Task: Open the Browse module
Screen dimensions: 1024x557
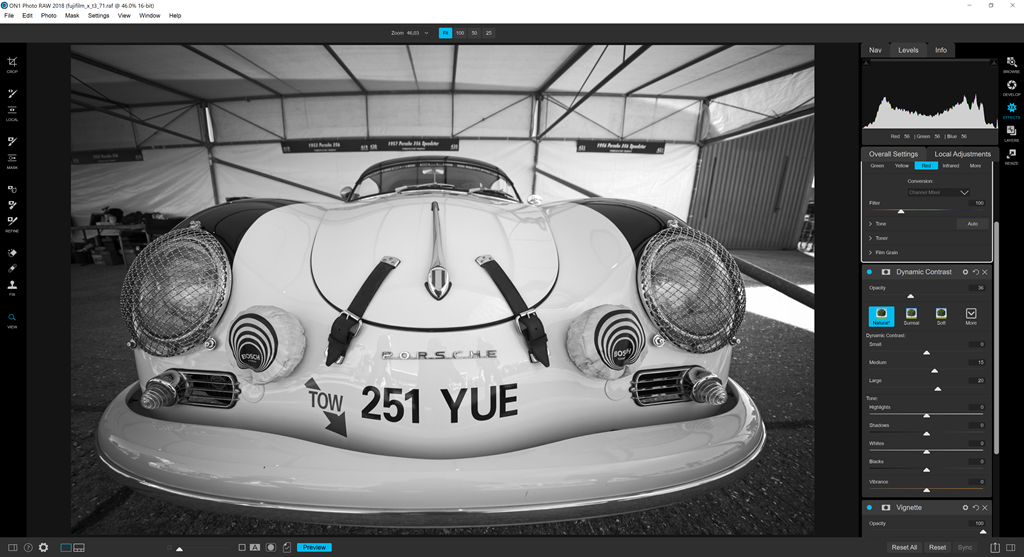Action: [x=1011, y=64]
